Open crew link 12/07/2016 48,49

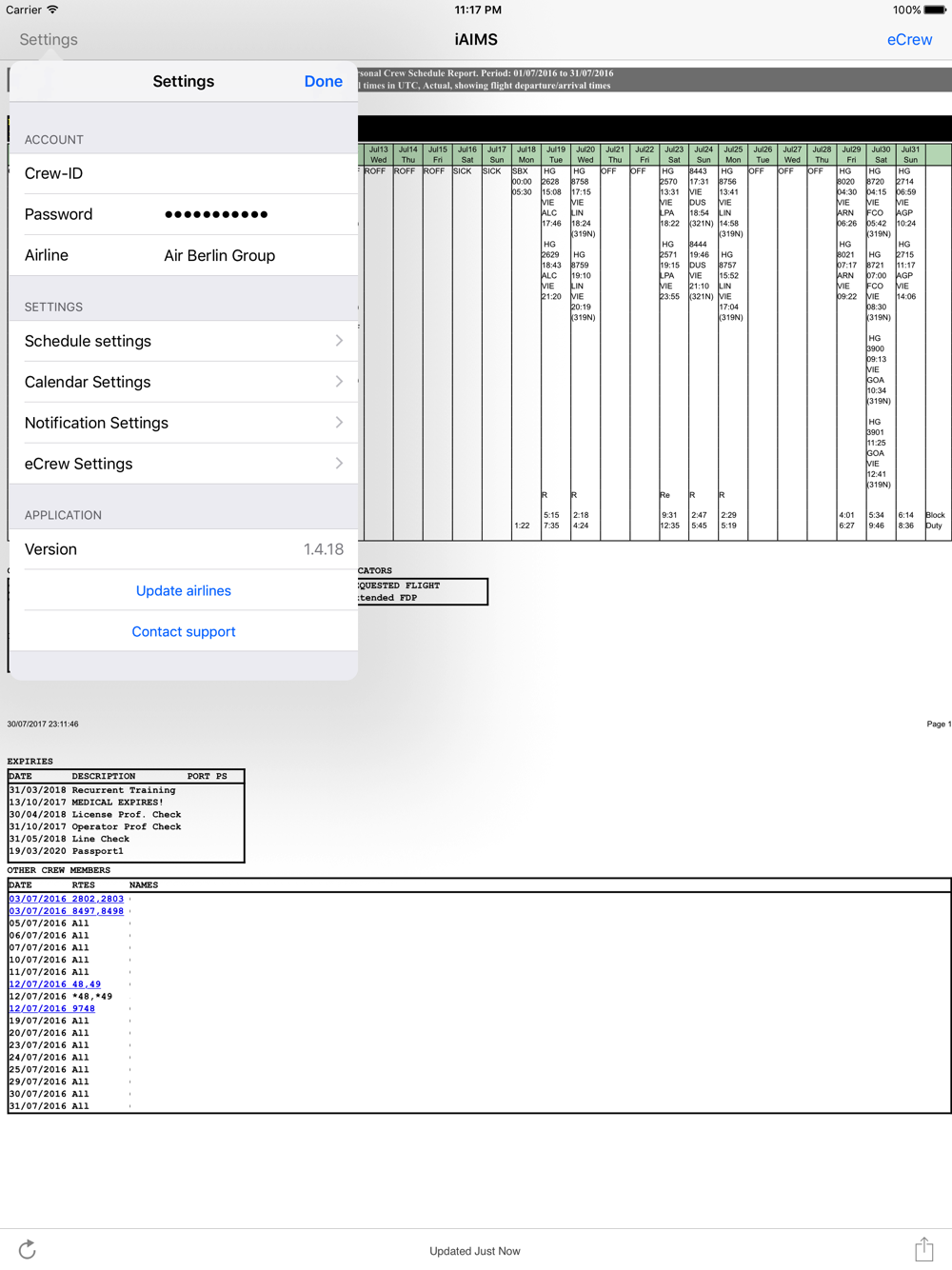54,984
